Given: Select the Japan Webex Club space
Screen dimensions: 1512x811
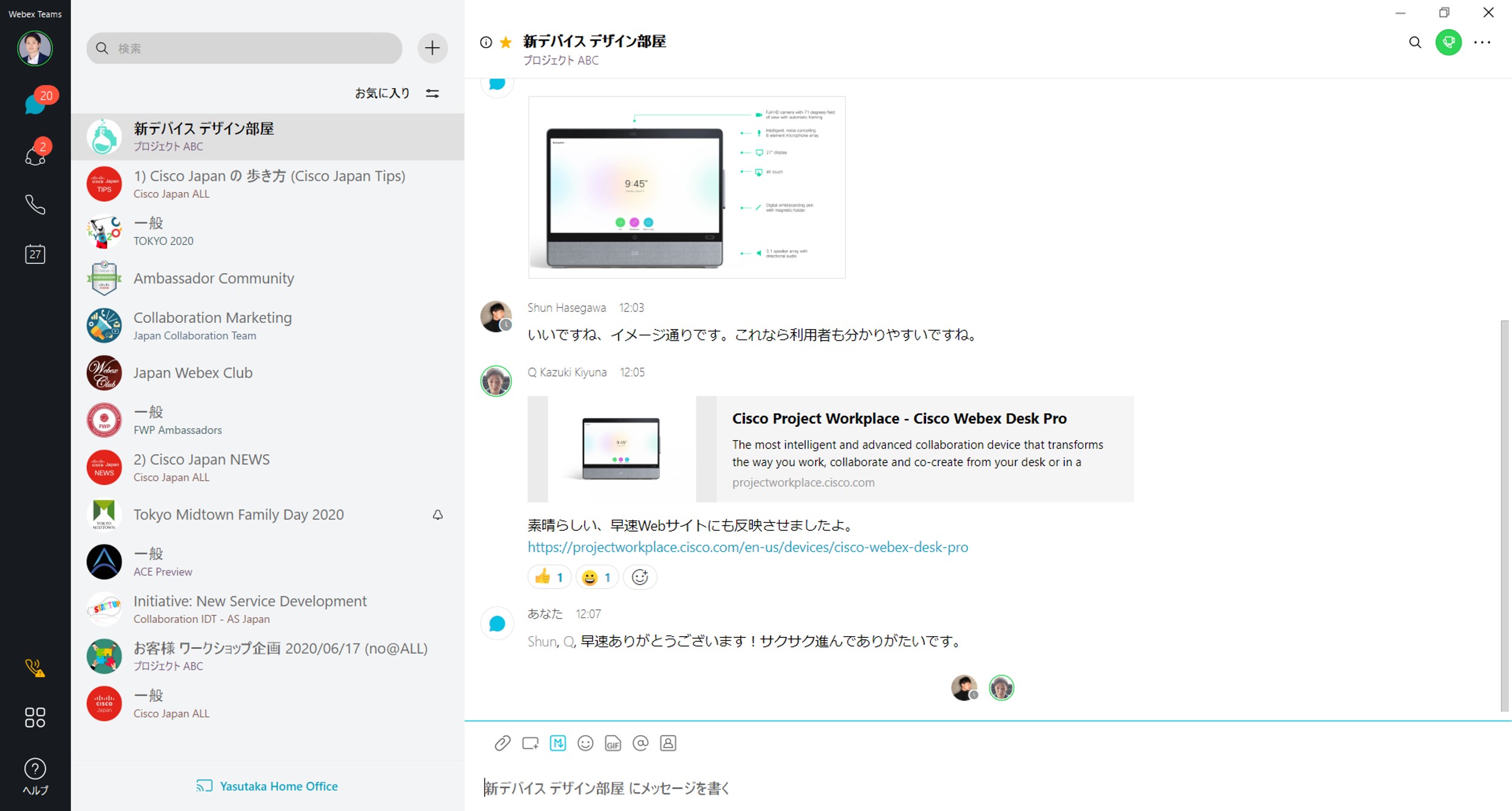Looking at the screenshot, I should click(193, 372).
